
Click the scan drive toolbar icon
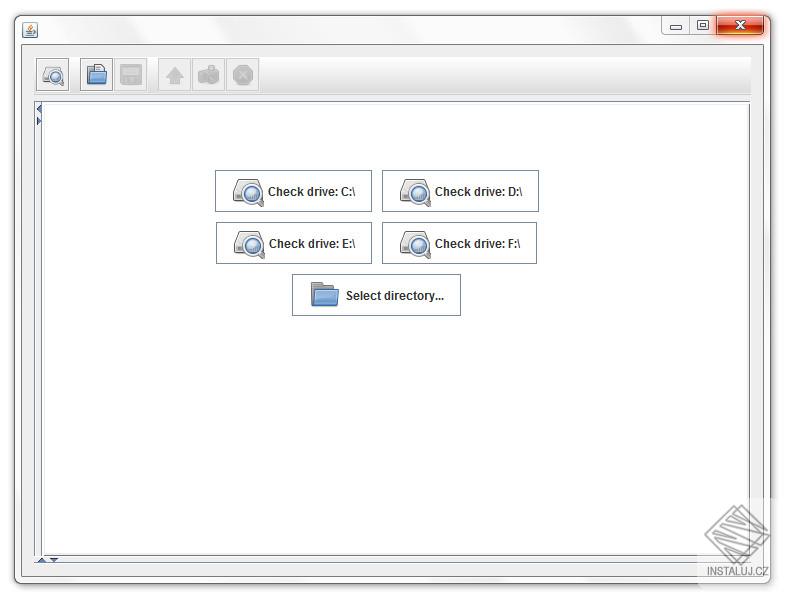[x=53, y=75]
